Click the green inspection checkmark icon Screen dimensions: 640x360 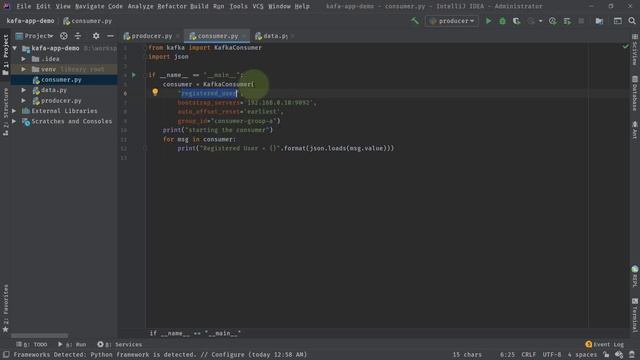click(x=625, y=47)
